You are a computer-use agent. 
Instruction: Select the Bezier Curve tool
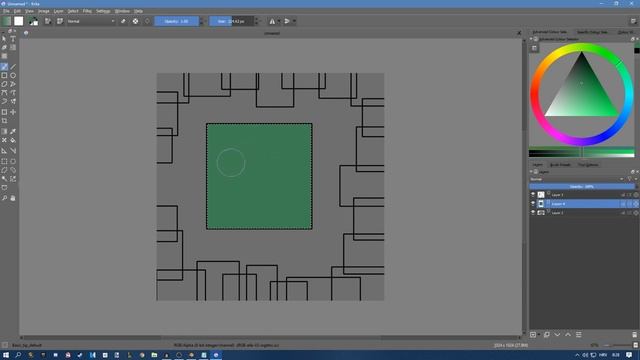pyautogui.click(x=4, y=93)
